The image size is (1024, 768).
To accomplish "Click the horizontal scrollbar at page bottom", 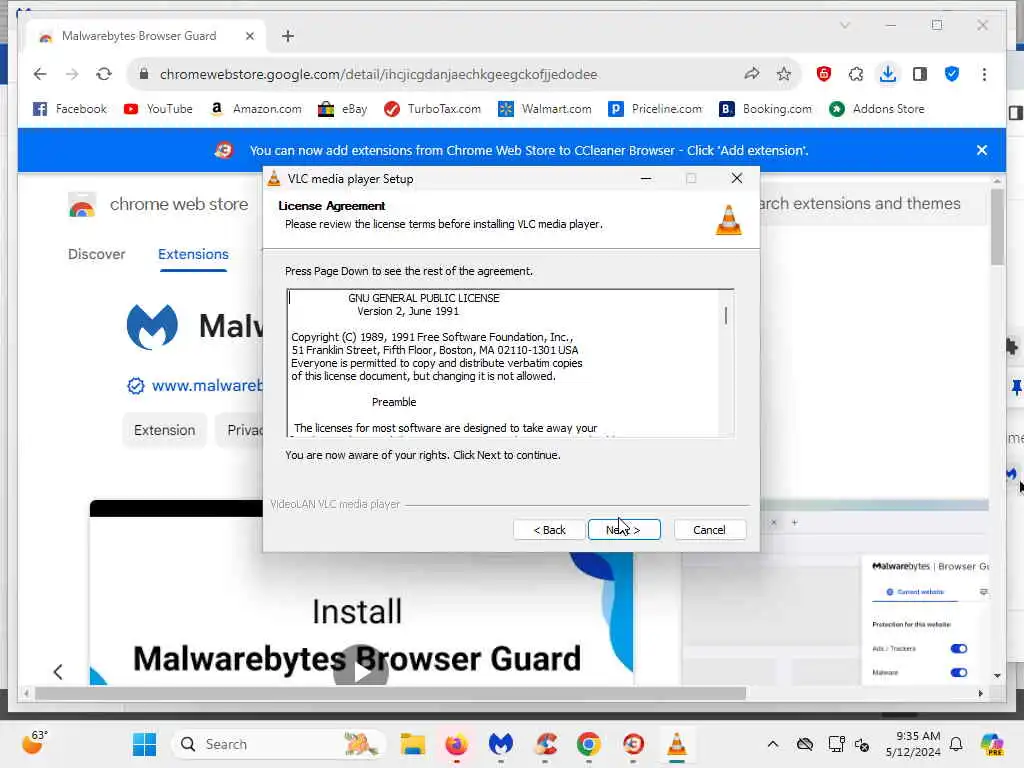I will pyautogui.click(x=391, y=694).
